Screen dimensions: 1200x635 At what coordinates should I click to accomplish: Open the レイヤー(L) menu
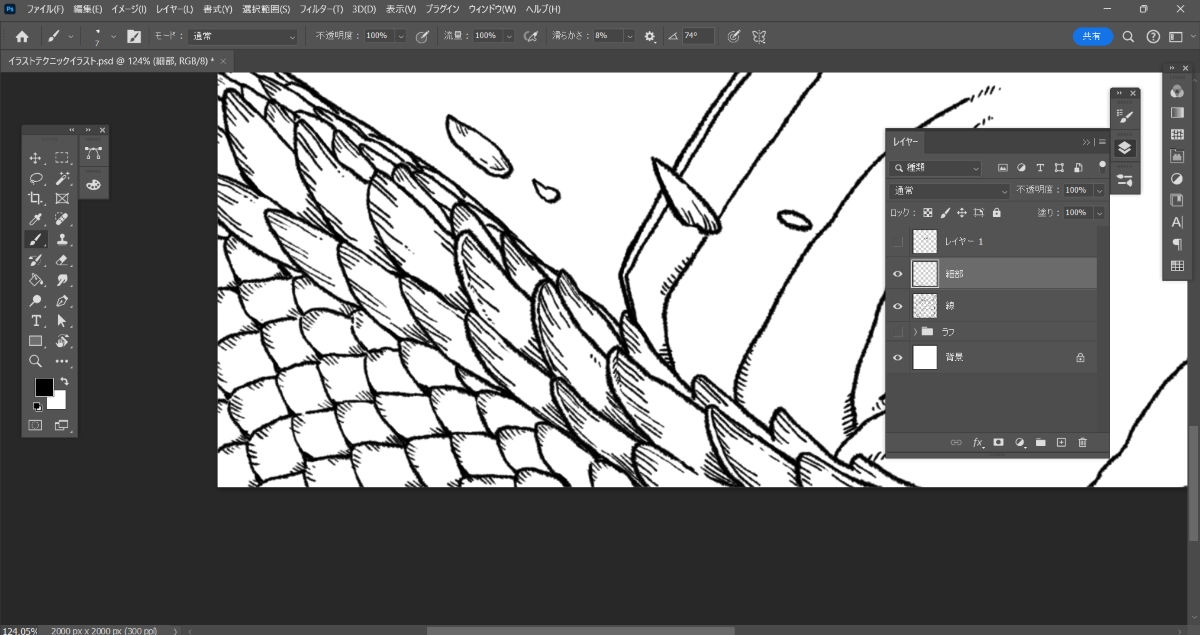point(174,9)
